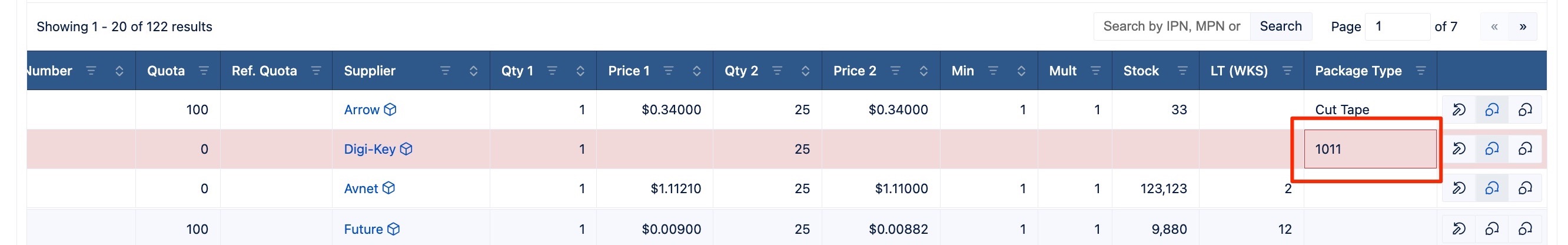Open the Quota column filter
Viewport: 1568px width, 245px height.
pos(203,71)
